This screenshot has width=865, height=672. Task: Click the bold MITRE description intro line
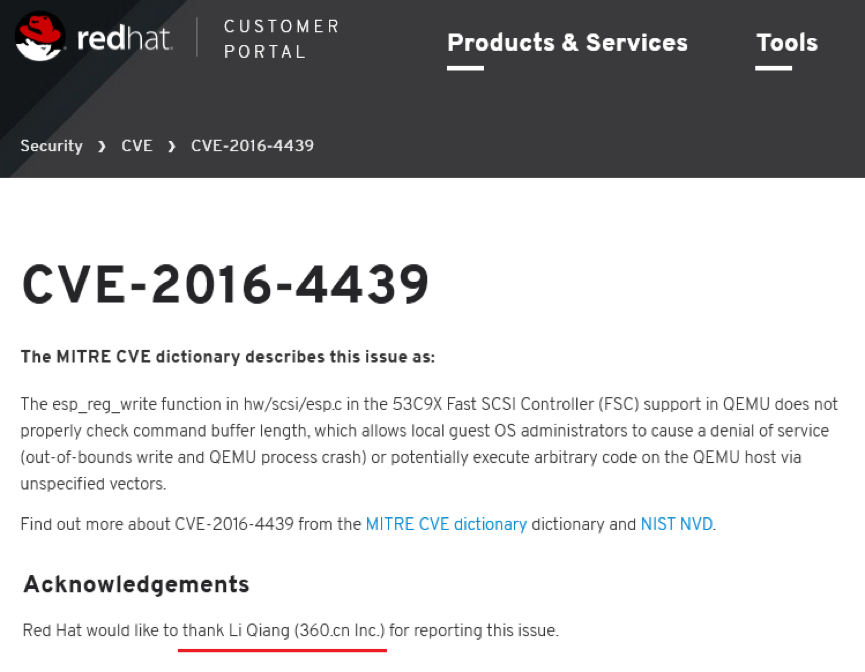click(x=228, y=357)
